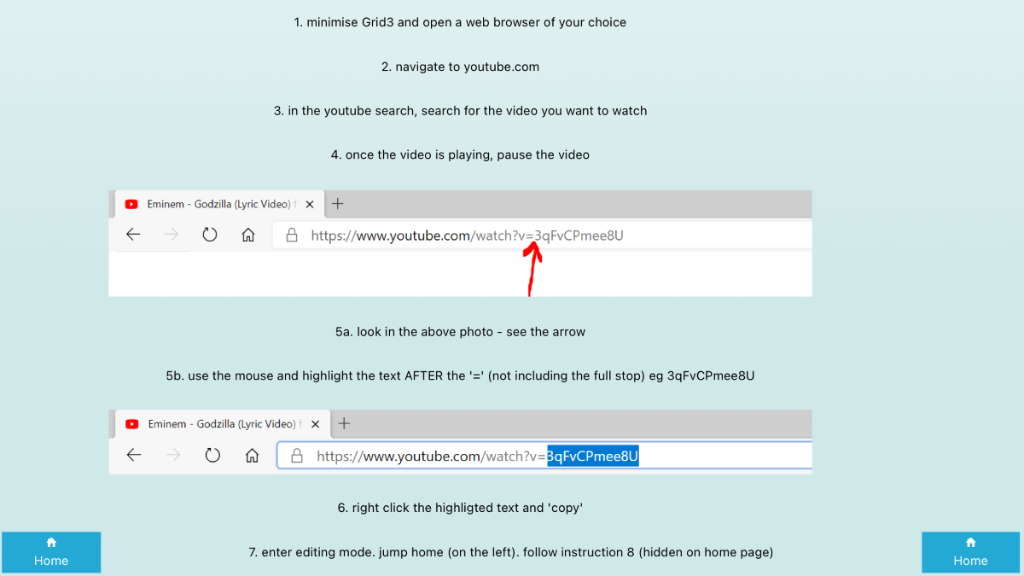Click home icon in lower browser screenshot
Image resolution: width=1024 pixels, height=576 pixels.
pos(252,455)
